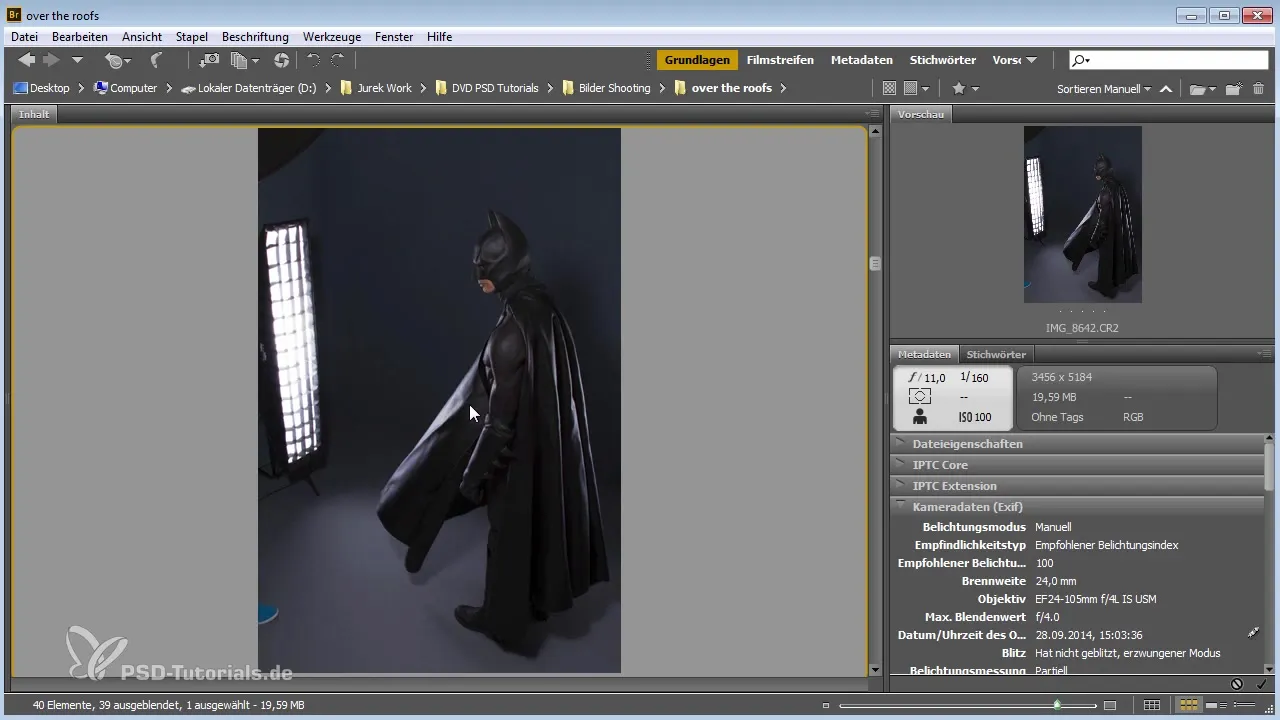Open recent folder icon dropdown

click(x=1202, y=89)
